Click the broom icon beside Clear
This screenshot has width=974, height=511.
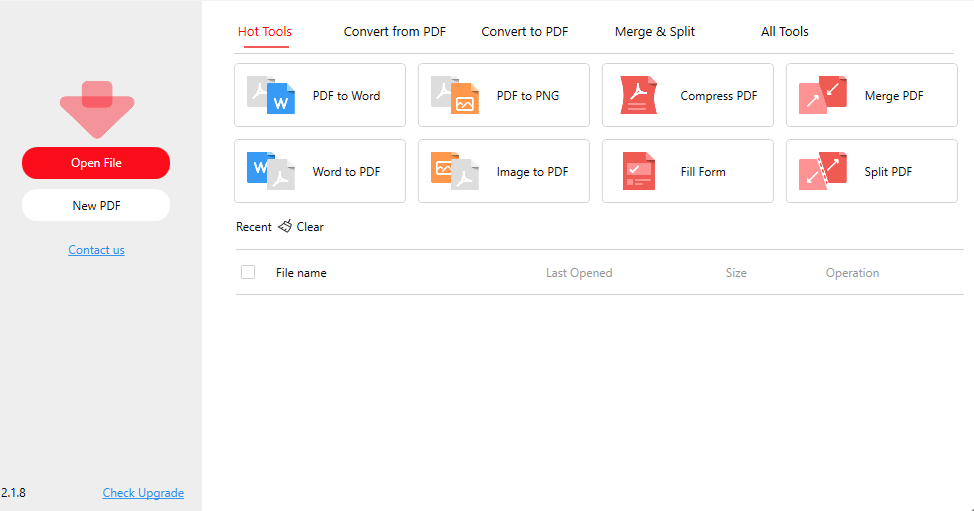(x=285, y=227)
